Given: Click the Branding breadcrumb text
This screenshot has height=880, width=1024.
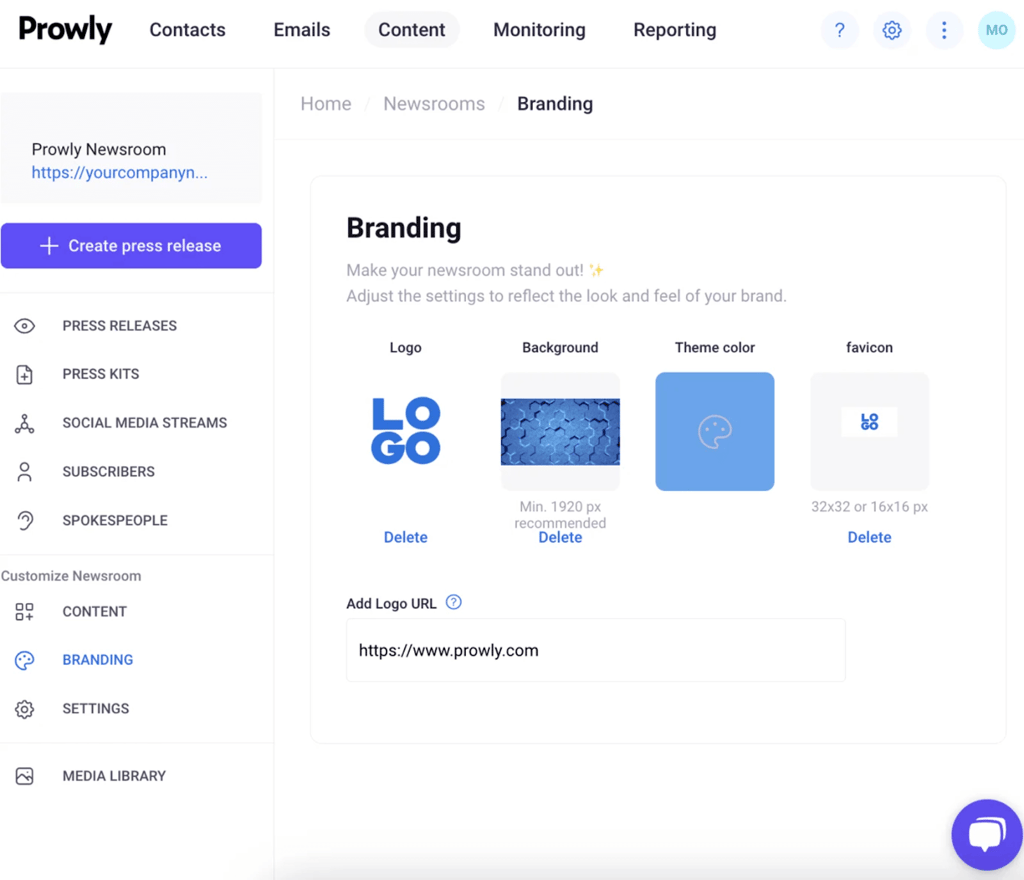Looking at the screenshot, I should point(555,104).
